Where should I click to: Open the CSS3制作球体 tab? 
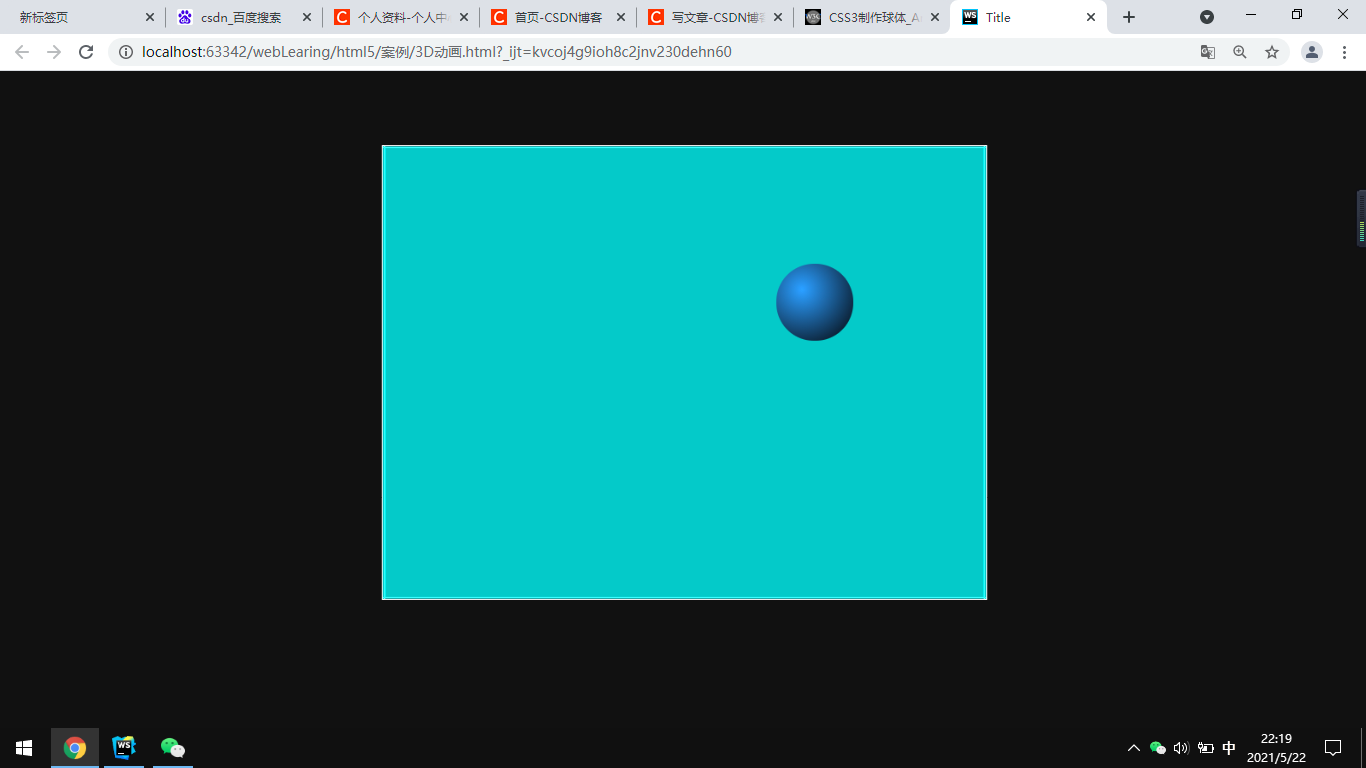pyautogui.click(x=871, y=17)
